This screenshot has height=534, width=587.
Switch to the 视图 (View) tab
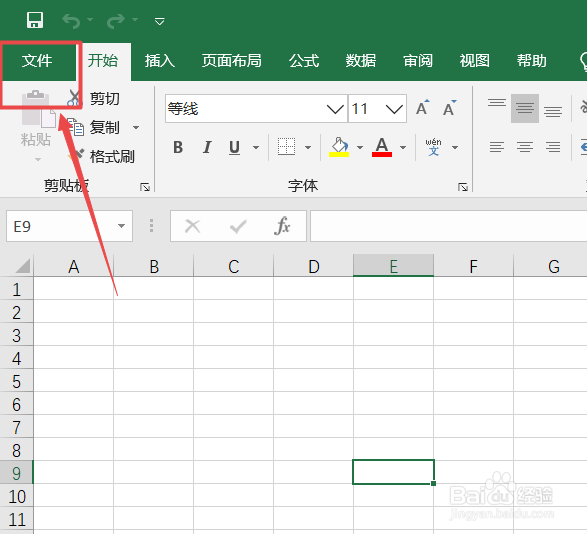(474, 61)
